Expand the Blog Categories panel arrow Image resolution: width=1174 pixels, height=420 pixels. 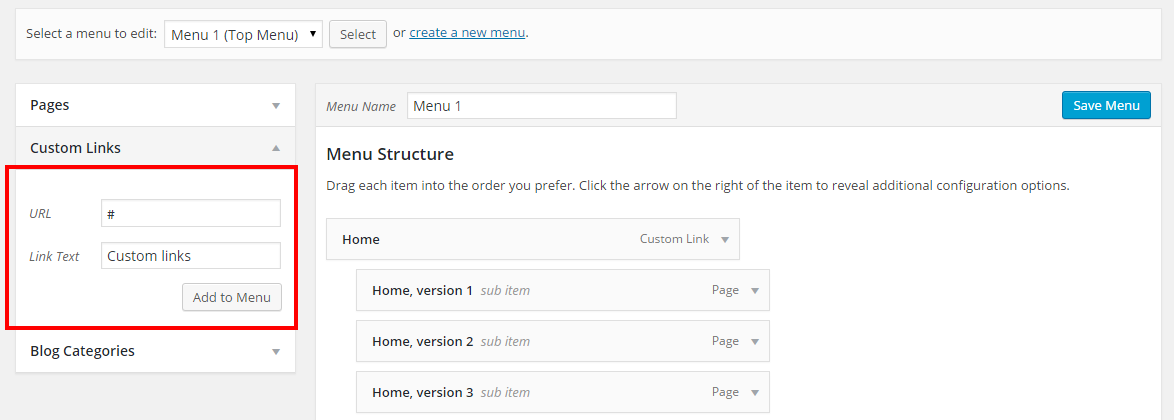[x=276, y=351]
